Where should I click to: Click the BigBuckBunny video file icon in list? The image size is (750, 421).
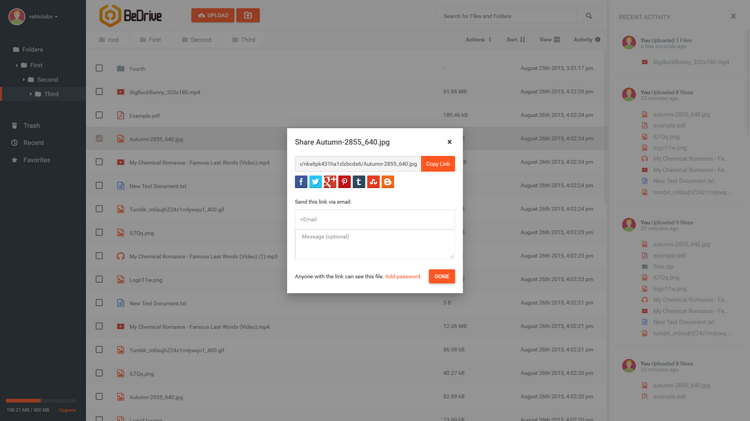(121, 92)
